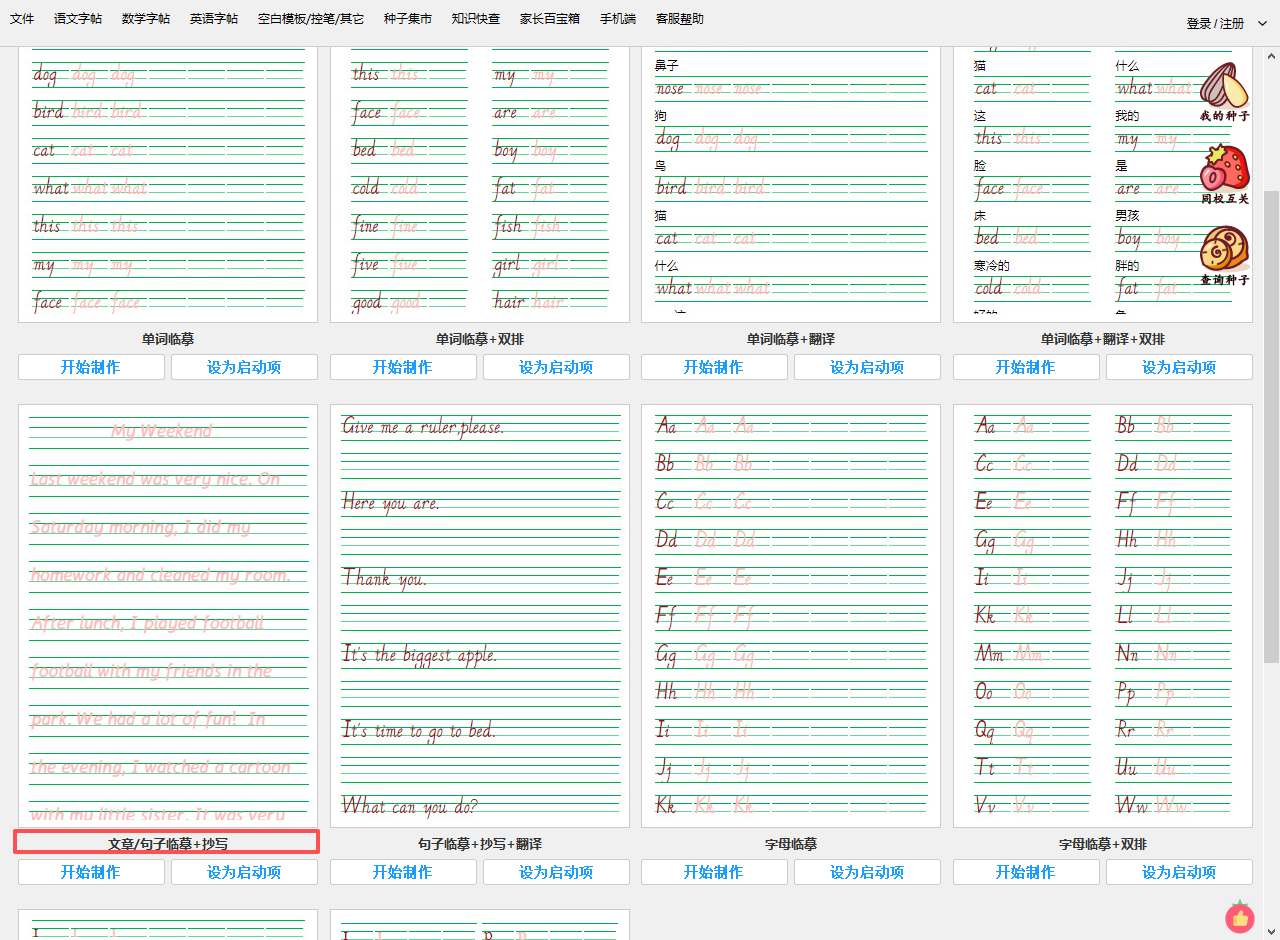Viewport: 1280px width, 940px height.
Task: Open 客服帮助 in the menu bar
Action: (680, 19)
